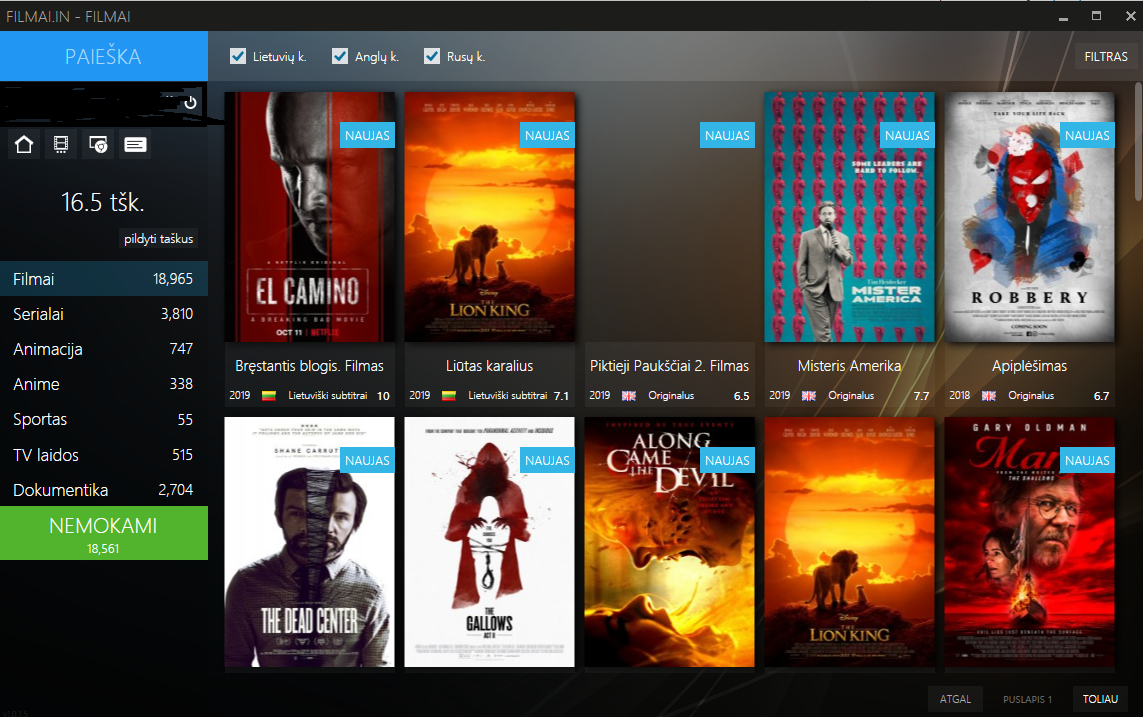The height and width of the screenshot is (717, 1143).
Task: Open El Camino movie poster
Action: (309, 216)
